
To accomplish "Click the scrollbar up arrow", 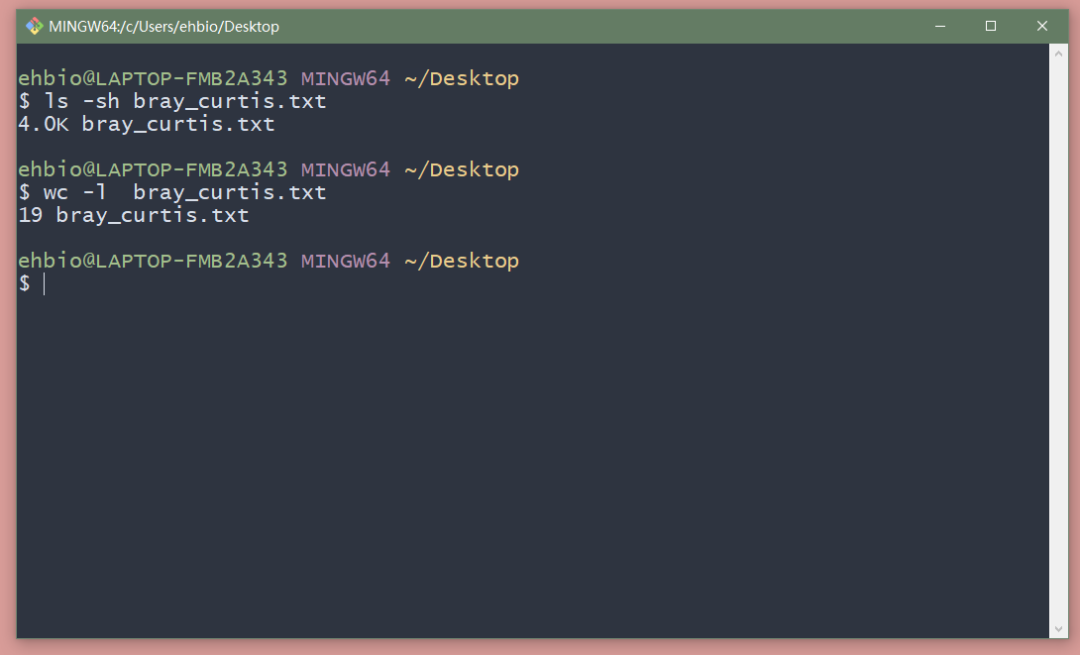I will 1059,53.
